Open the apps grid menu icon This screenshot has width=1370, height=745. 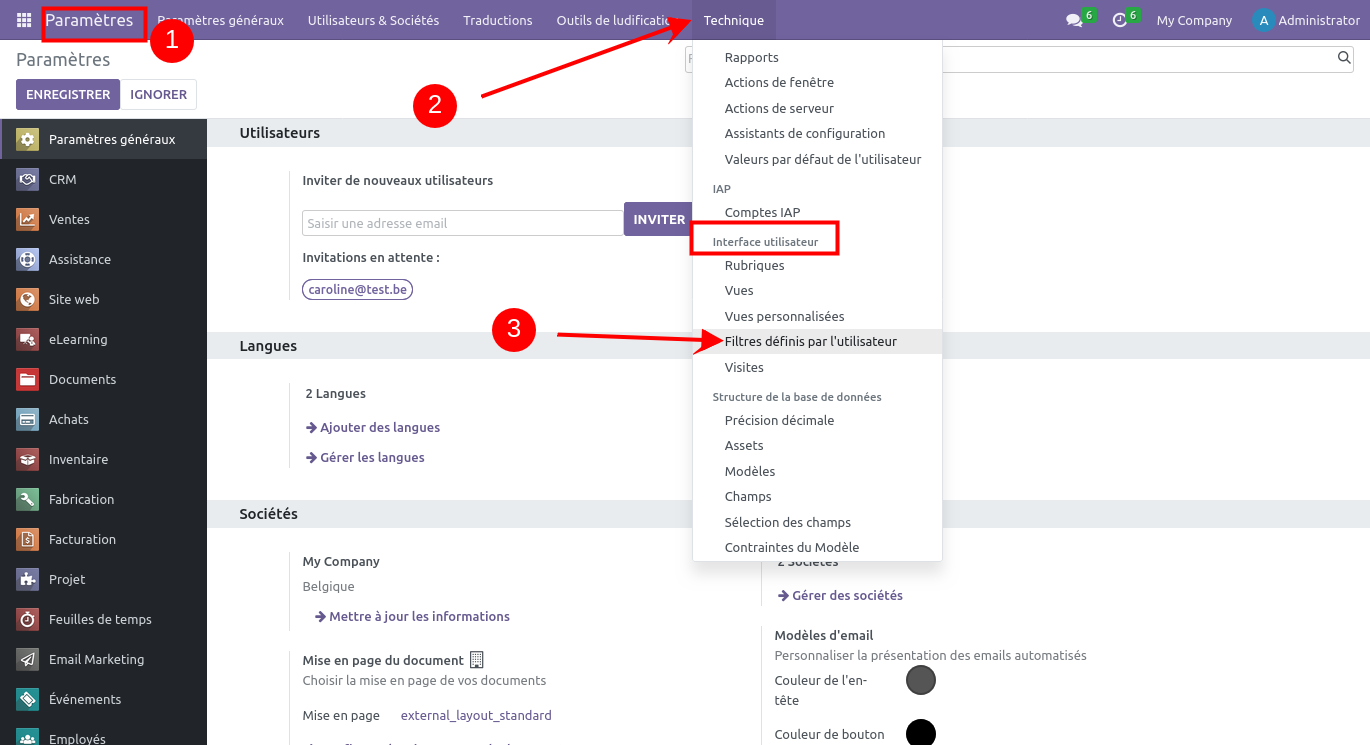click(24, 20)
